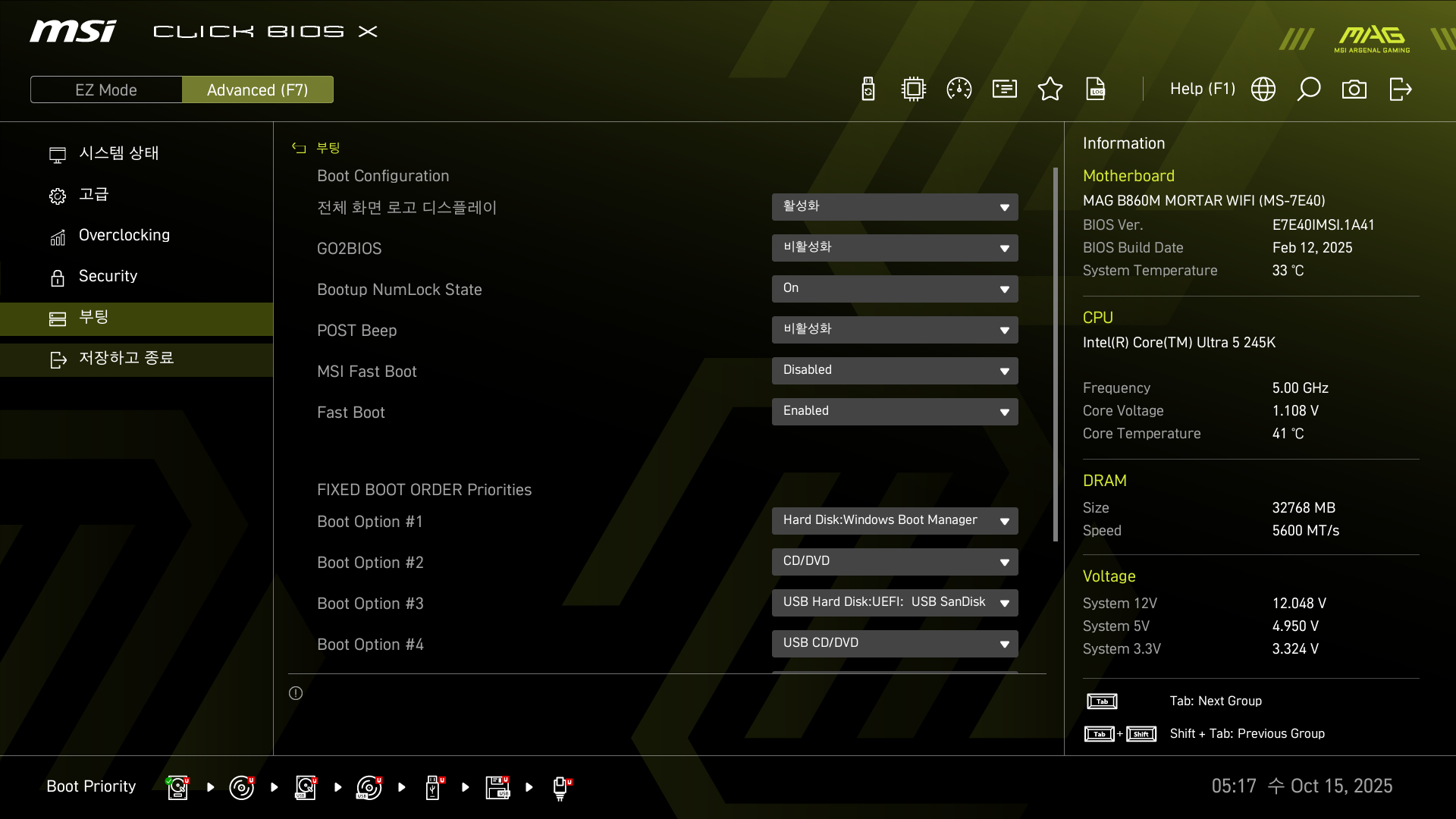The height and width of the screenshot is (819, 1456).
Task: Open the Bootup NumLock State dropdown
Action: [x=895, y=289]
